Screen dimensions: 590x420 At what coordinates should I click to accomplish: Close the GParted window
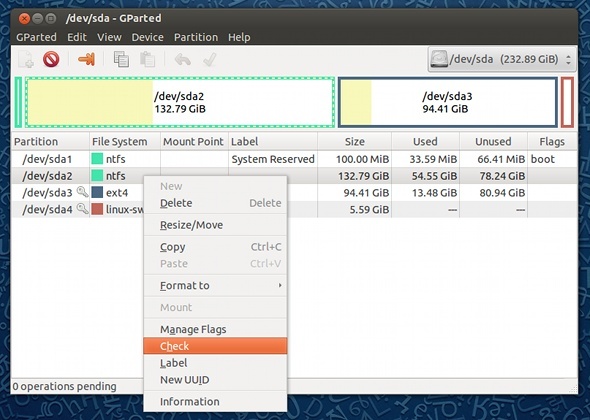(x=24, y=18)
